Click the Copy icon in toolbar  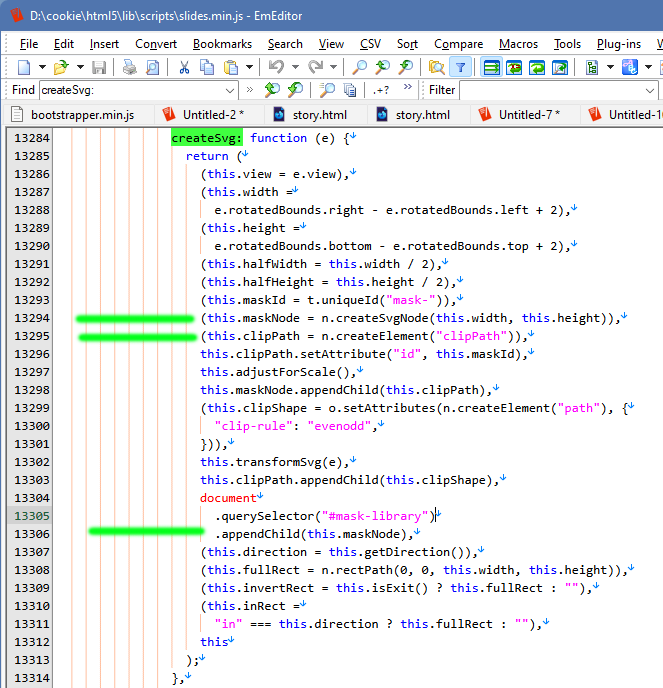(x=207, y=67)
